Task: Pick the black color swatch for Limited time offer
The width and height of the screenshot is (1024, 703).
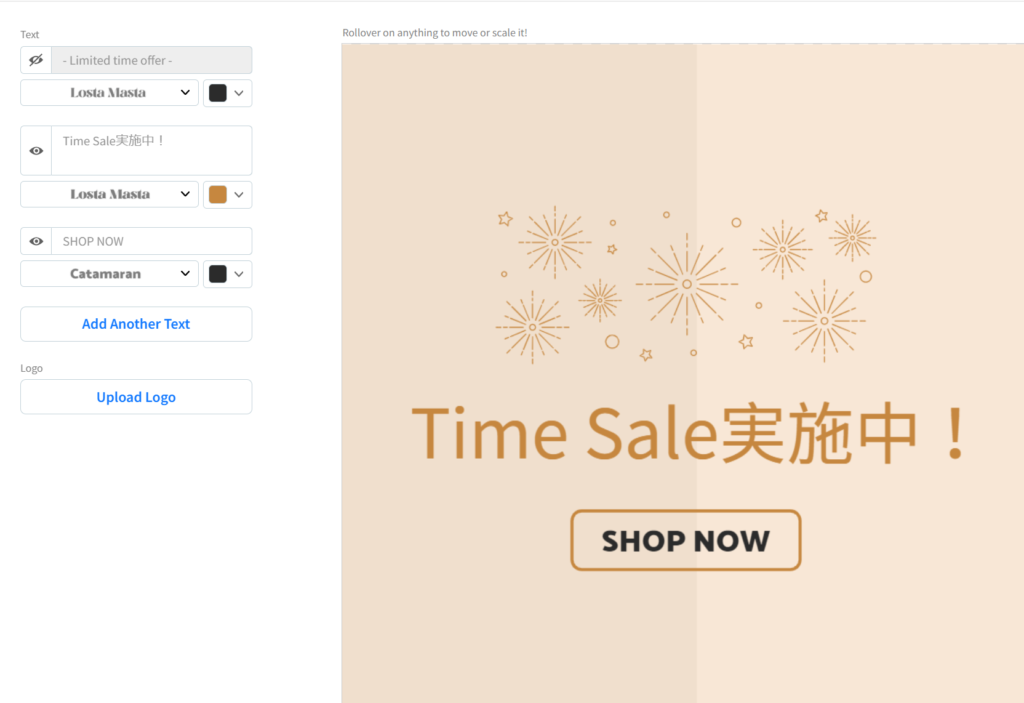Action: tap(217, 93)
